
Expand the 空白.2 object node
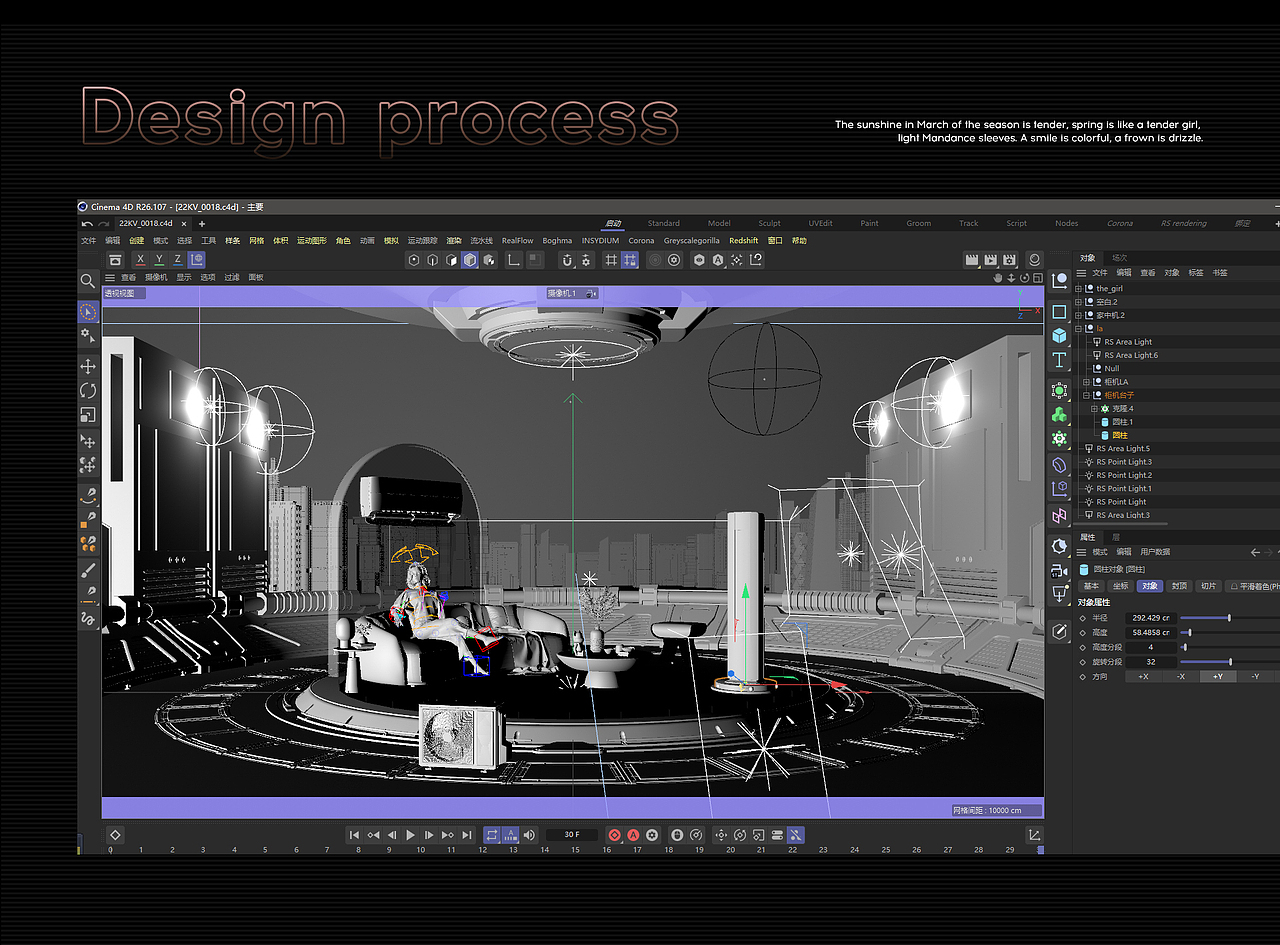coord(1079,302)
